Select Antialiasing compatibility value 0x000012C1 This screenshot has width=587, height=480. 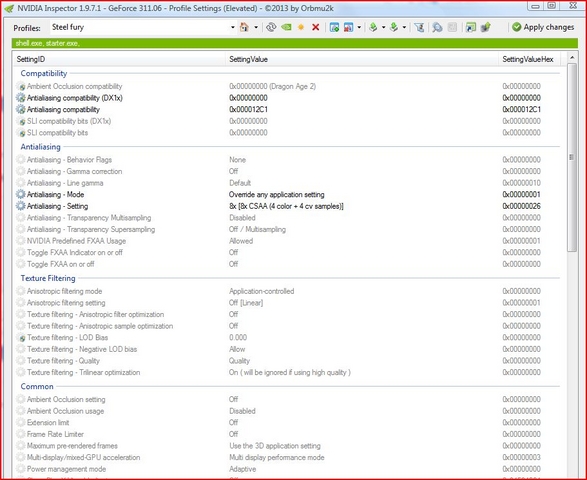(248, 109)
